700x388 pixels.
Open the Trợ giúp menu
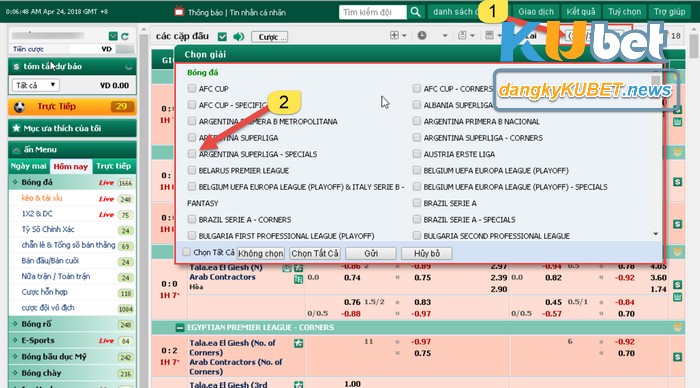click(669, 12)
